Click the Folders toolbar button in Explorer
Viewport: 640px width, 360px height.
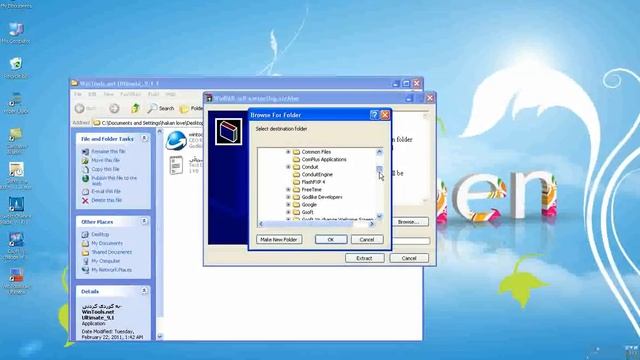coord(191,108)
